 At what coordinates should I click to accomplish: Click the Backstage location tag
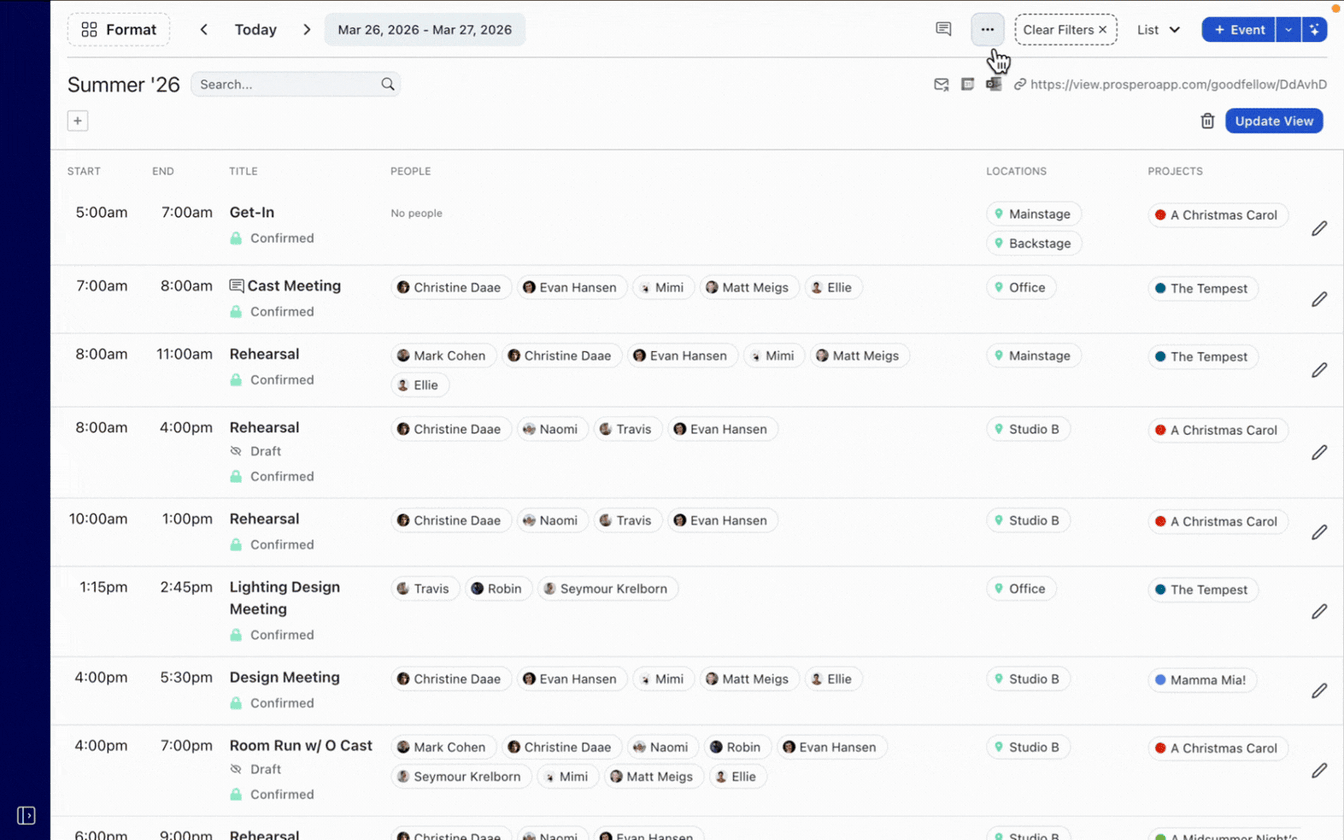[1033, 243]
